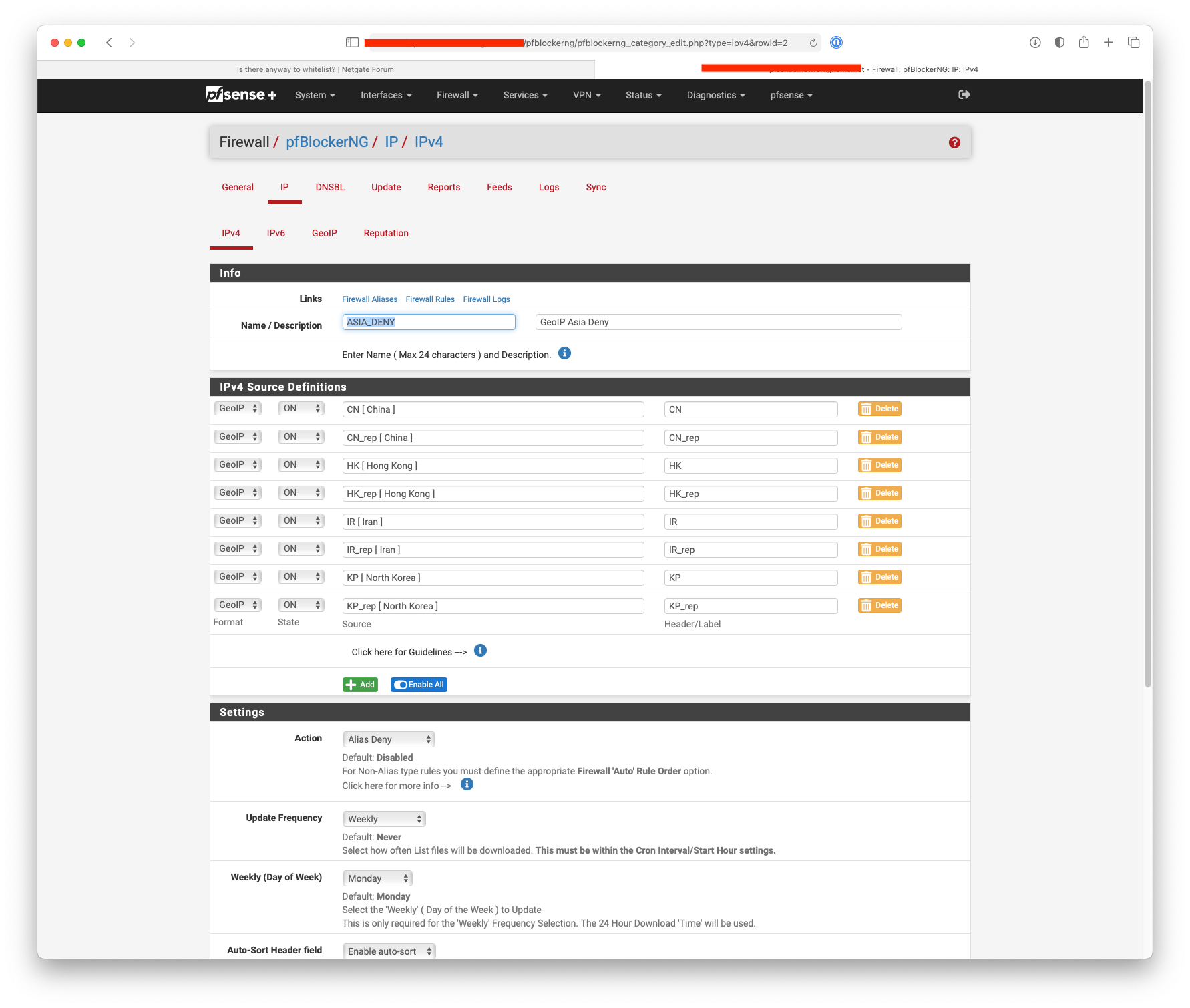The width and height of the screenshot is (1190, 1008).
Task: Open guidelines info icon under Source Definitions
Action: 480,651
